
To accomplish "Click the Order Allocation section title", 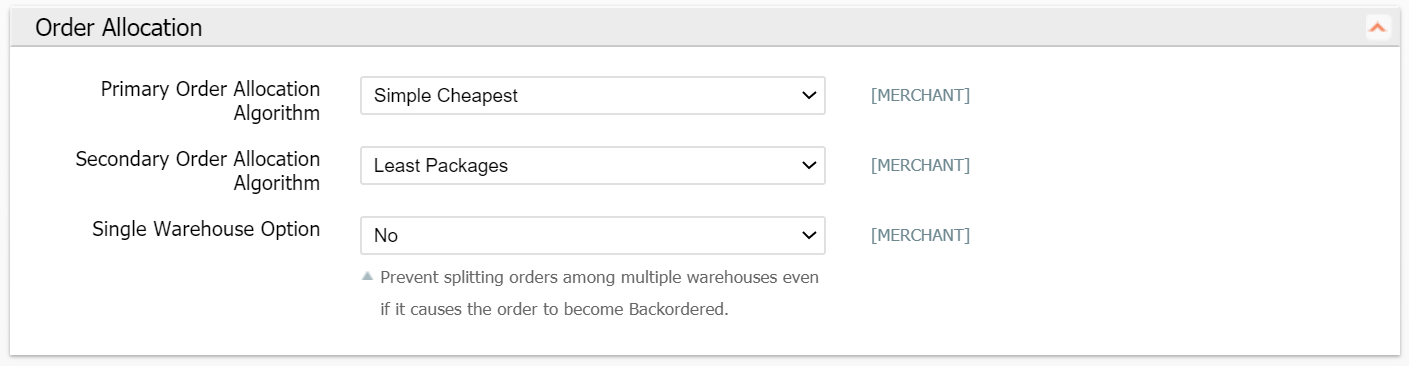I will coord(119,28).
